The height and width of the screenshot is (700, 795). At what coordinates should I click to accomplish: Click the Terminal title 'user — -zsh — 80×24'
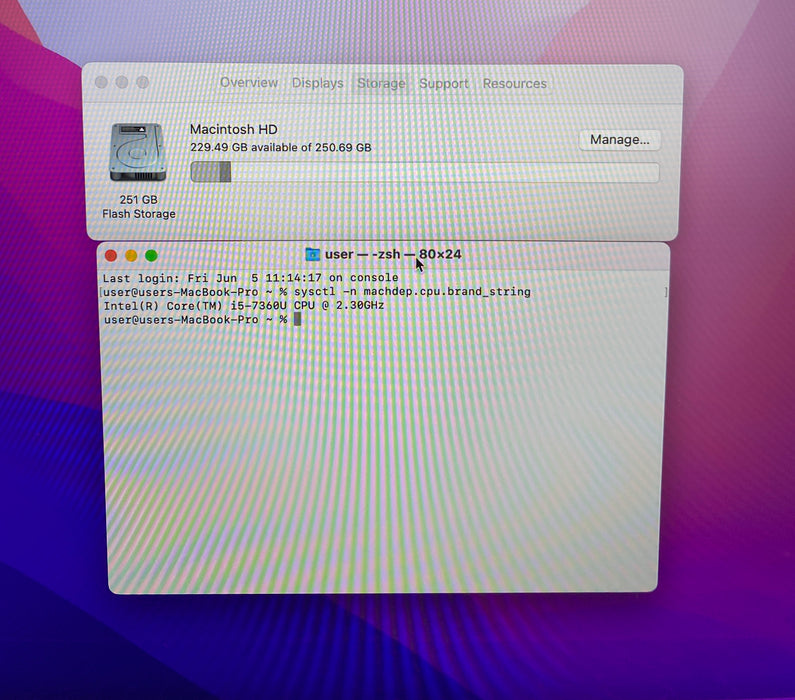coord(393,254)
